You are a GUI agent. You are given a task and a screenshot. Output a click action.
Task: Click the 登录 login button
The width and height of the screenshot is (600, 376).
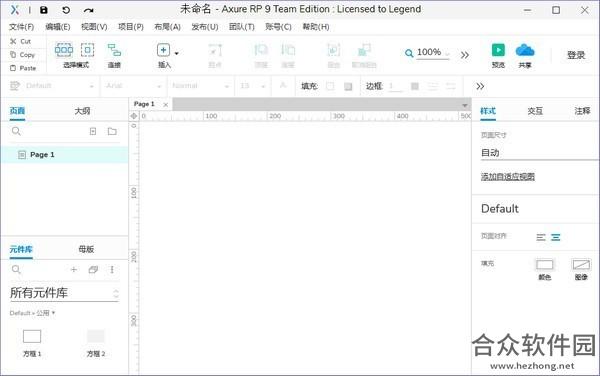point(576,55)
